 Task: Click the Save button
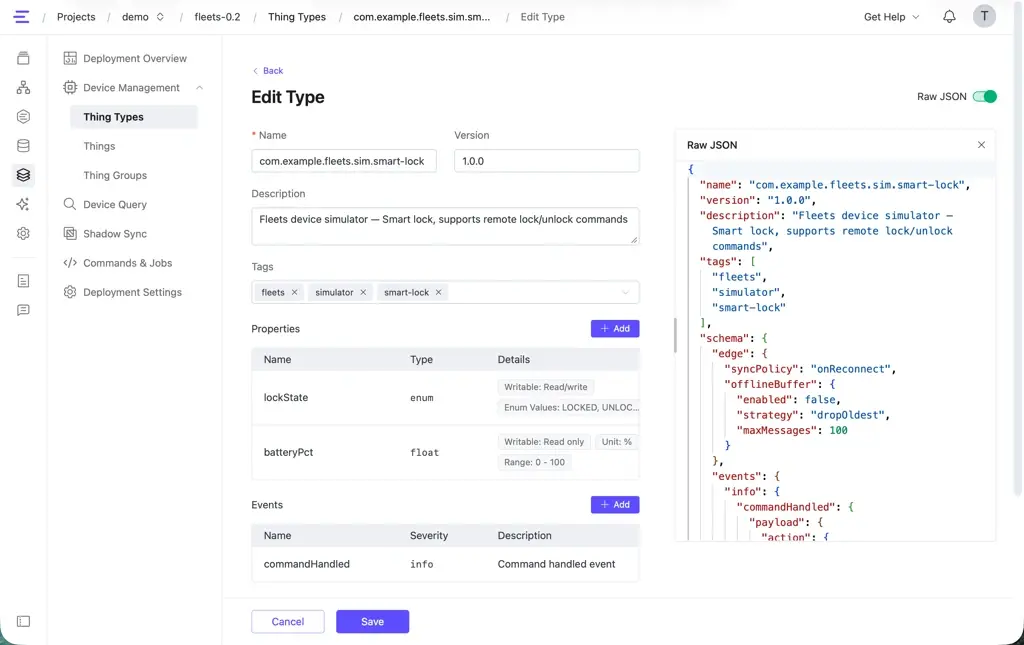[372, 621]
